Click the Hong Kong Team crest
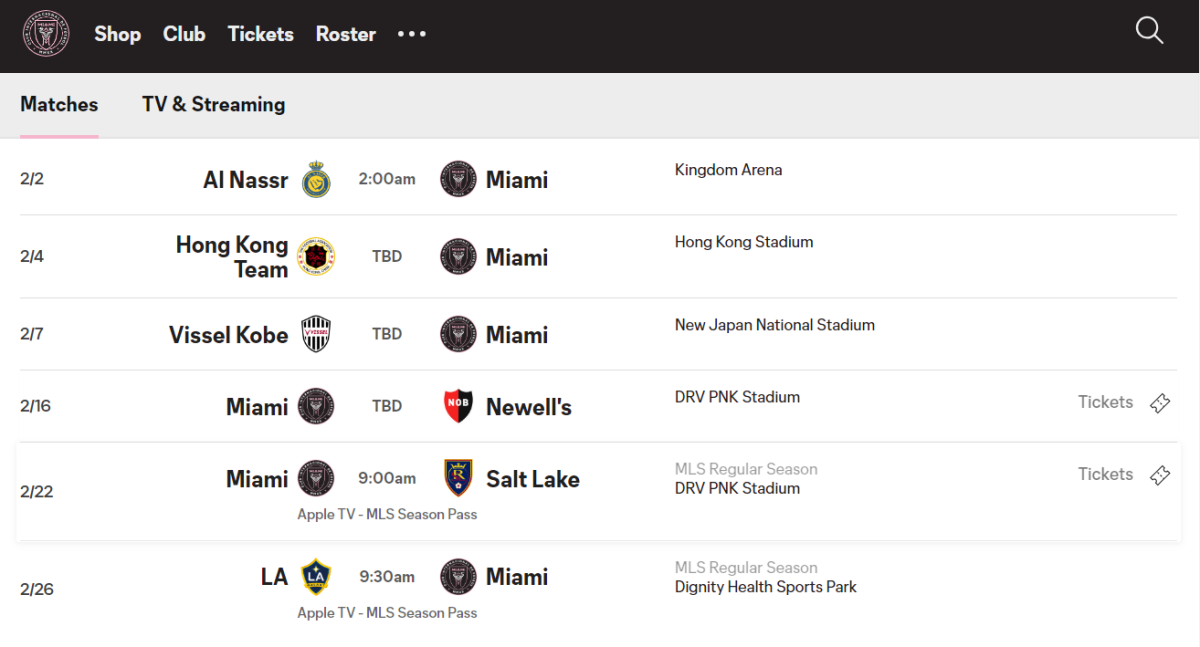 click(x=316, y=256)
